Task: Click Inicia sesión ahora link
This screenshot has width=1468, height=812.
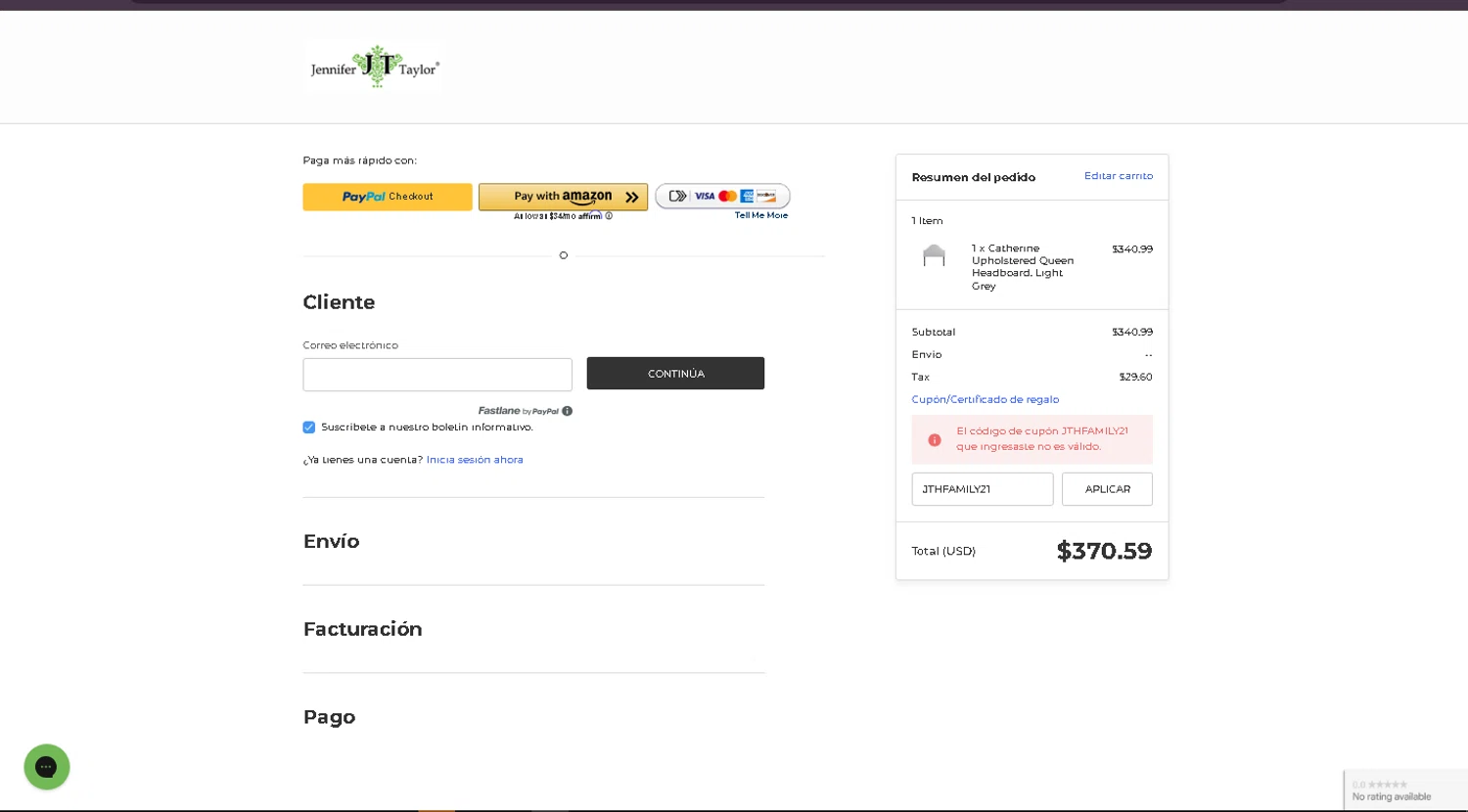Action: 475,460
